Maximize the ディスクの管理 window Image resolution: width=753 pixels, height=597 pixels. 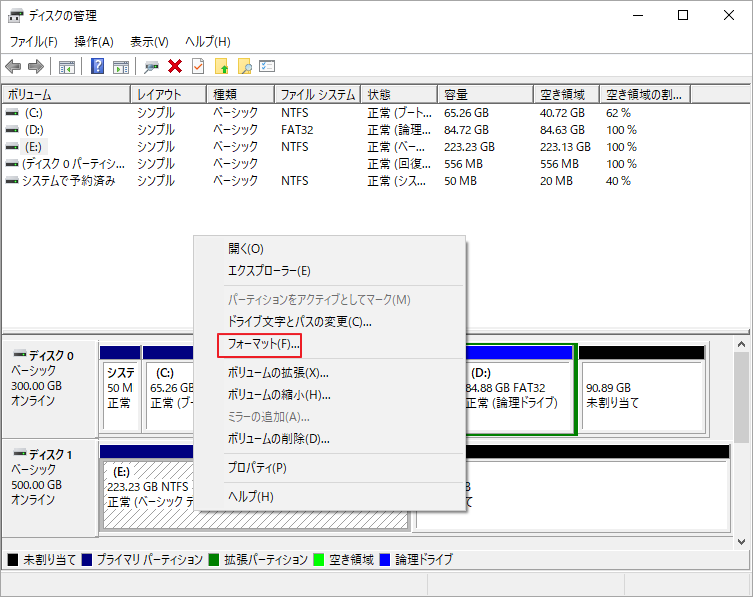pos(682,15)
